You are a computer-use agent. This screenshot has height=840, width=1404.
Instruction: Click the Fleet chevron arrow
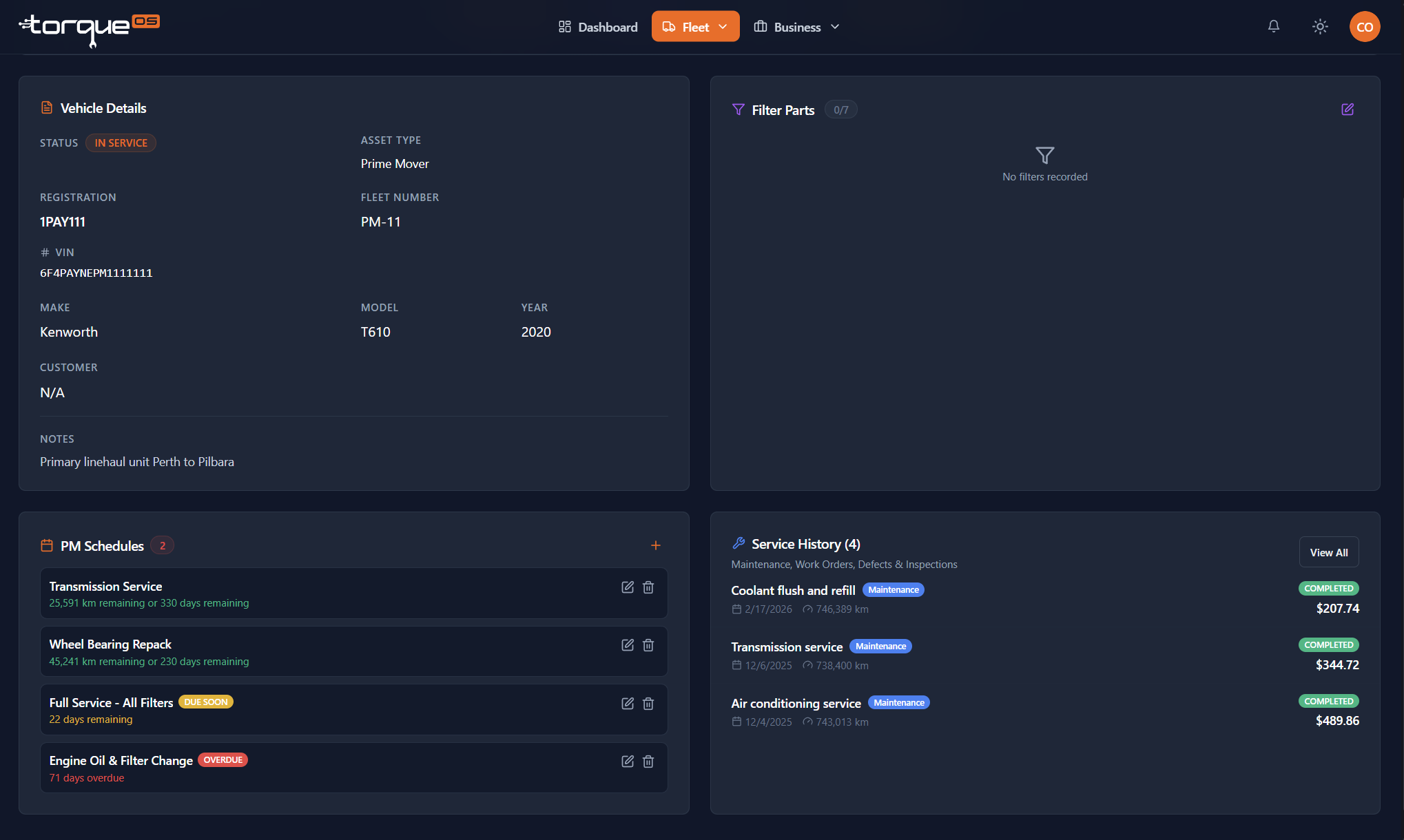(x=723, y=27)
